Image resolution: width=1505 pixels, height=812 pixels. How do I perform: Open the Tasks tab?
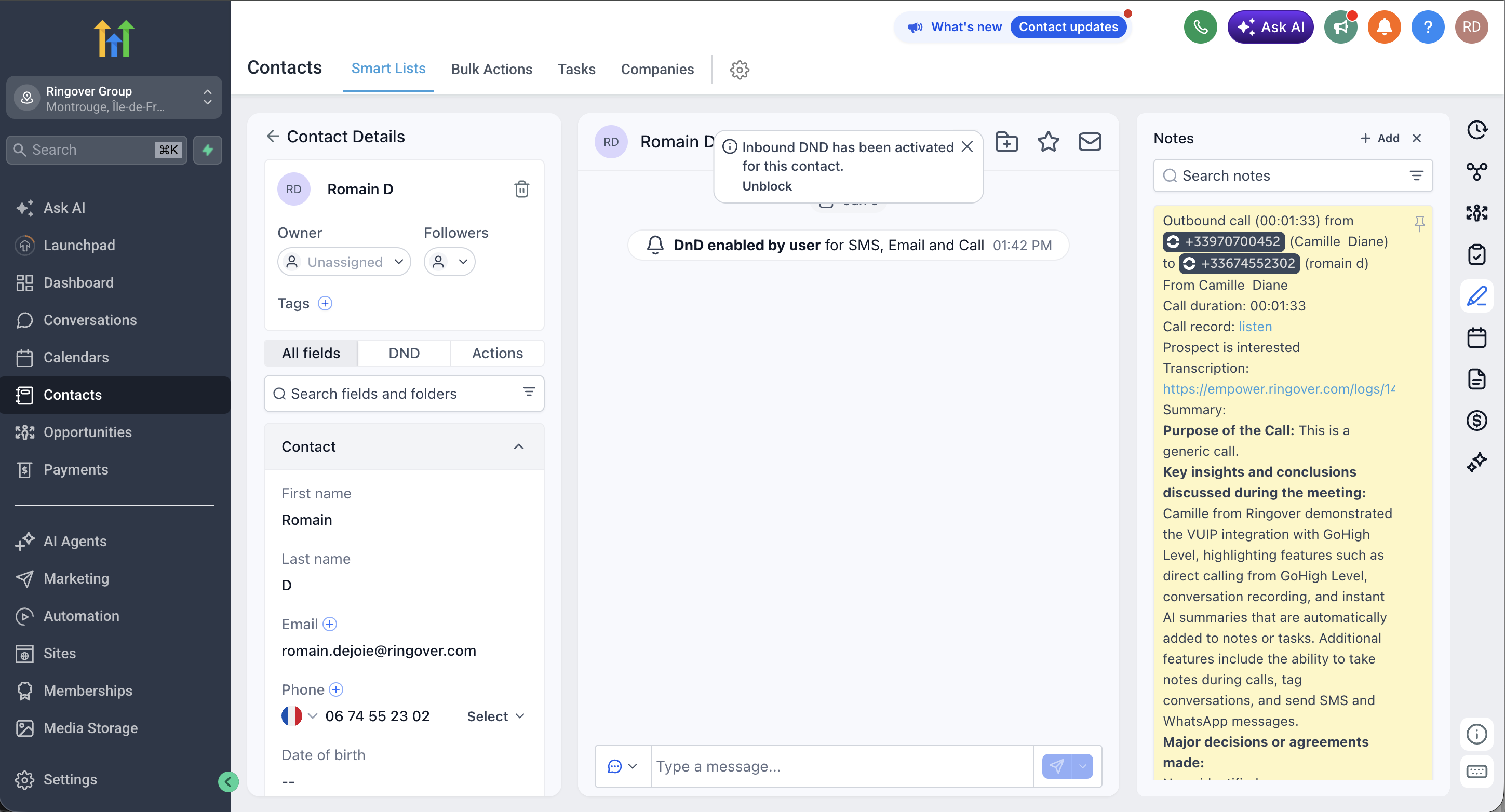pyautogui.click(x=576, y=69)
